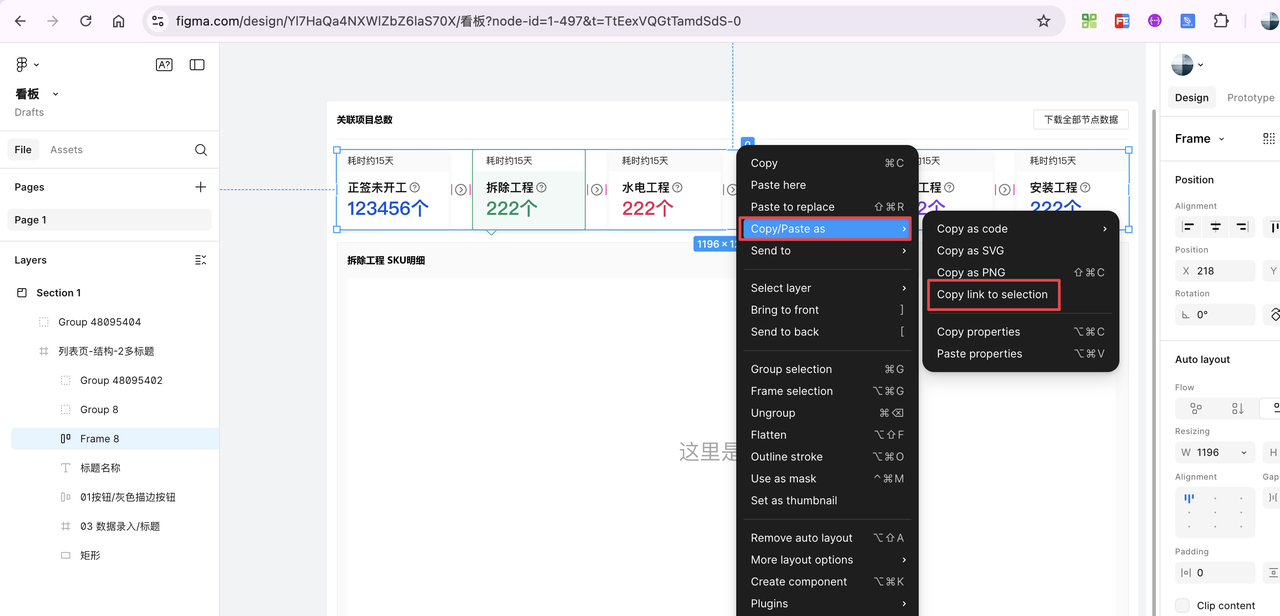Select the Frame 8 layer
This screenshot has width=1280, height=616.
pyautogui.click(x=100, y=439)
